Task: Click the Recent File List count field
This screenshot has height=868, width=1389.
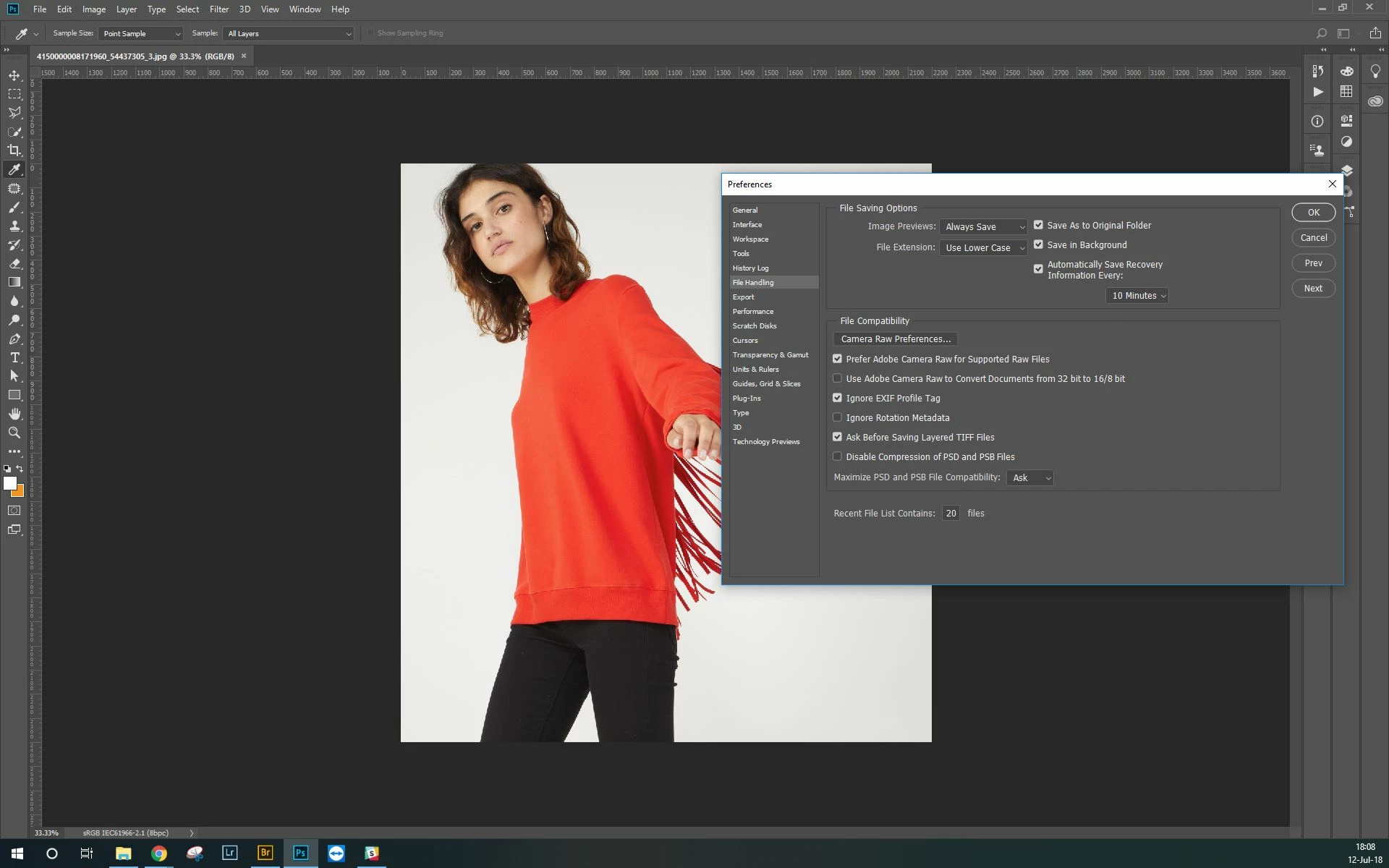Action: click(x=951, y=514)
